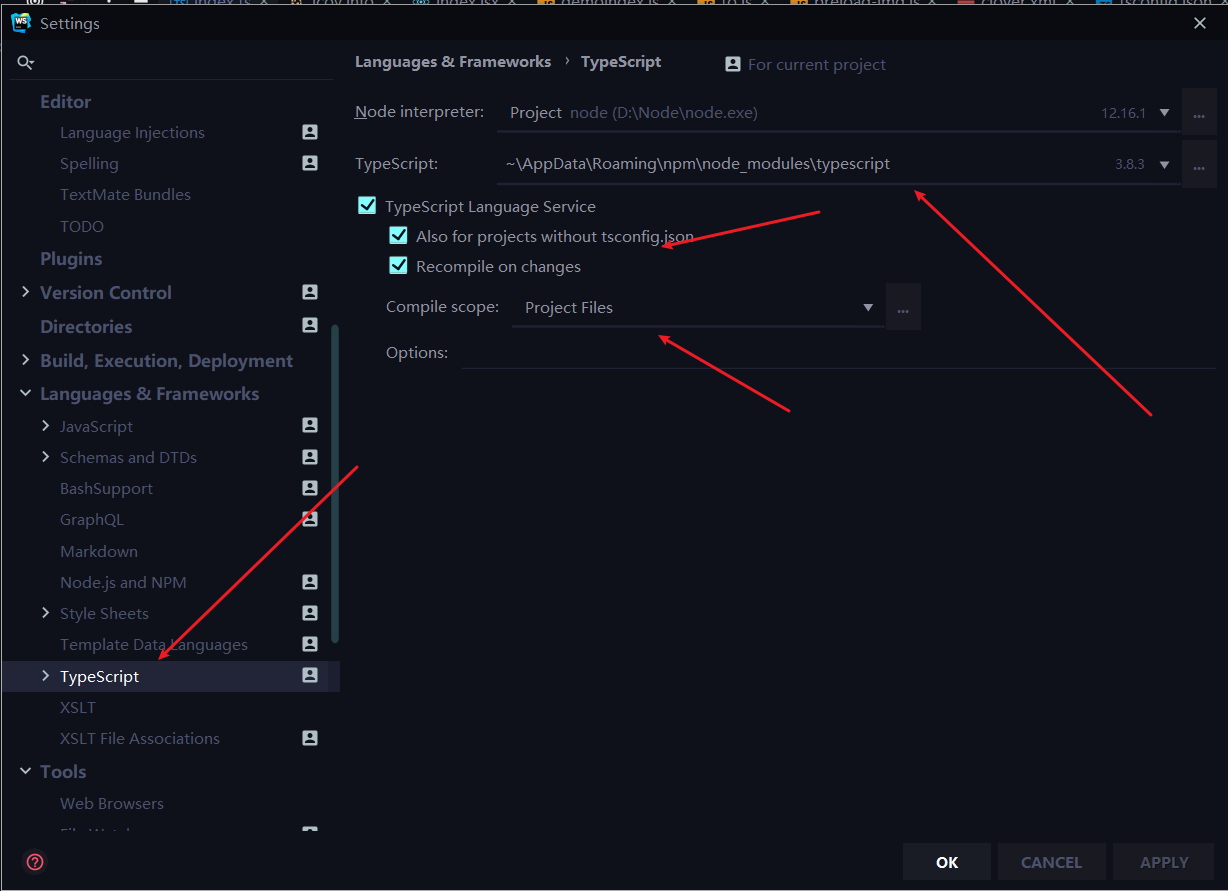The height and width of the screenshot is (891, 1228).
Task: Open Node interpreter dropdown arrow
Action: pos(1164,113)
